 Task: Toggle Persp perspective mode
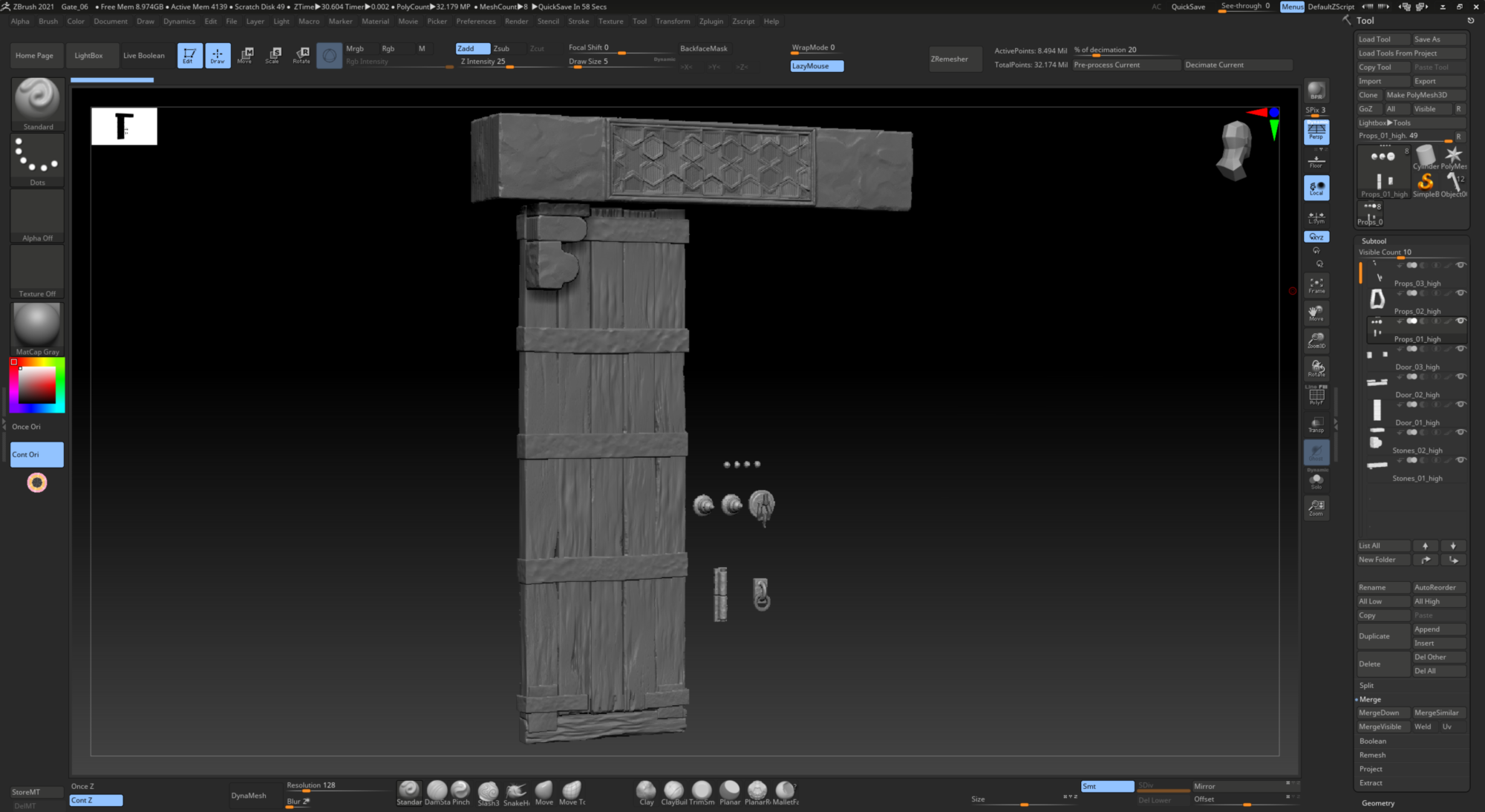tap(1316, 132)
